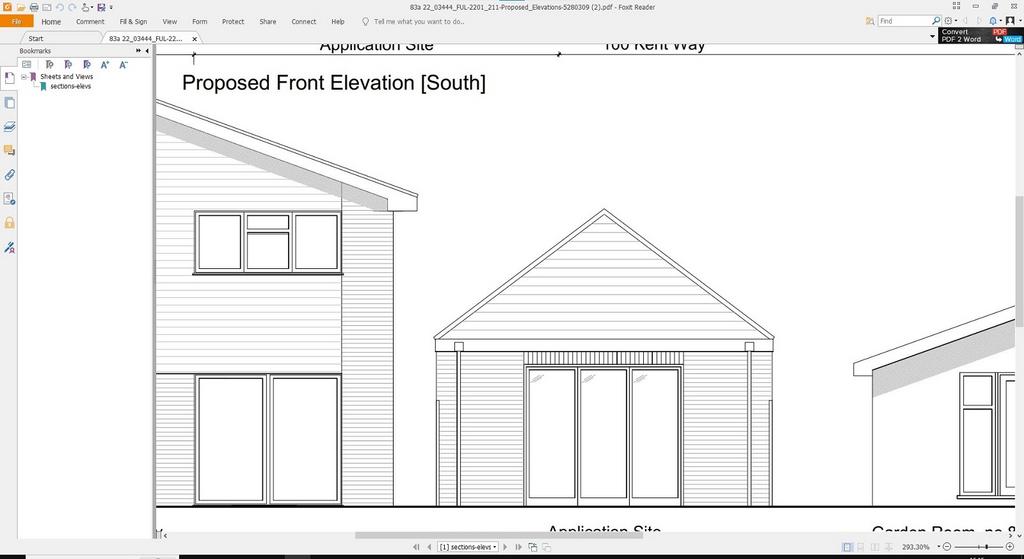Open the page selector dropdown sections-elevs
Image resolution: width=1024 pixels, height=559 pixels.
pos(468,547)
